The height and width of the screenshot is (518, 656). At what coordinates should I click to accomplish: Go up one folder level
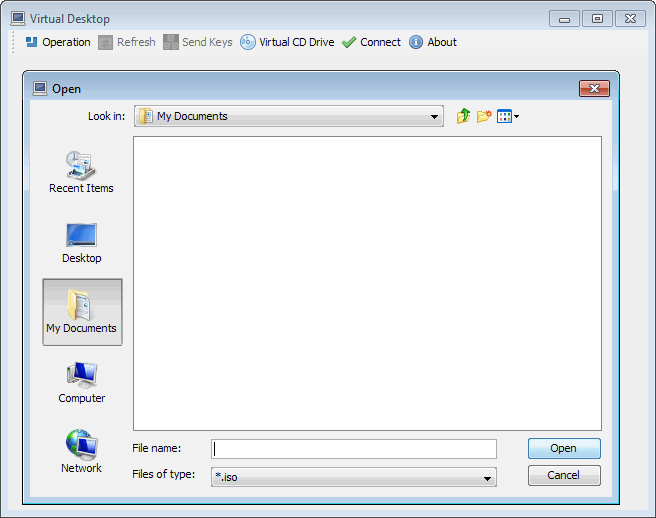click(464, 116)
